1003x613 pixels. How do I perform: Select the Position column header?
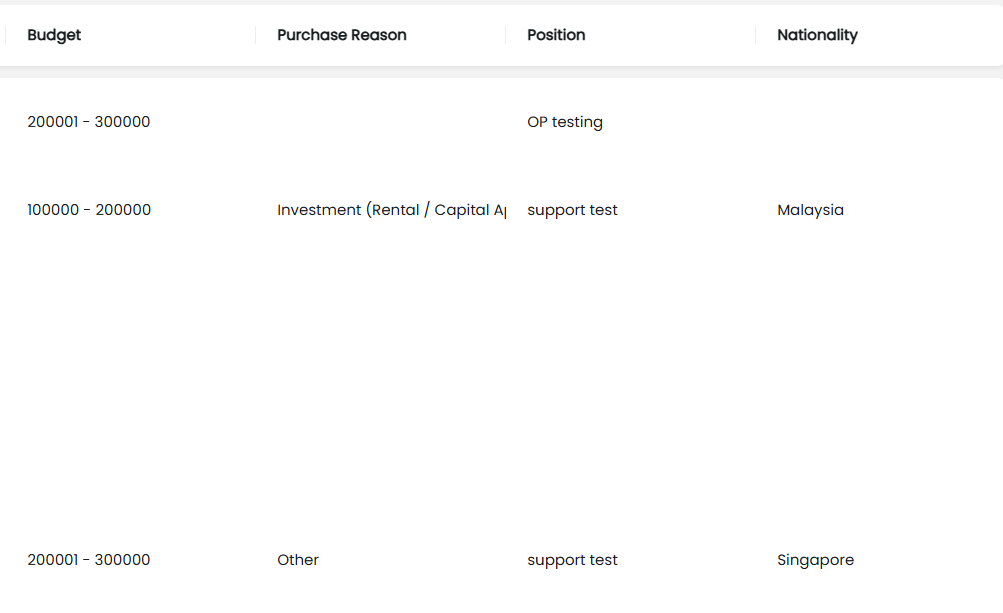[x=556, y=35]
